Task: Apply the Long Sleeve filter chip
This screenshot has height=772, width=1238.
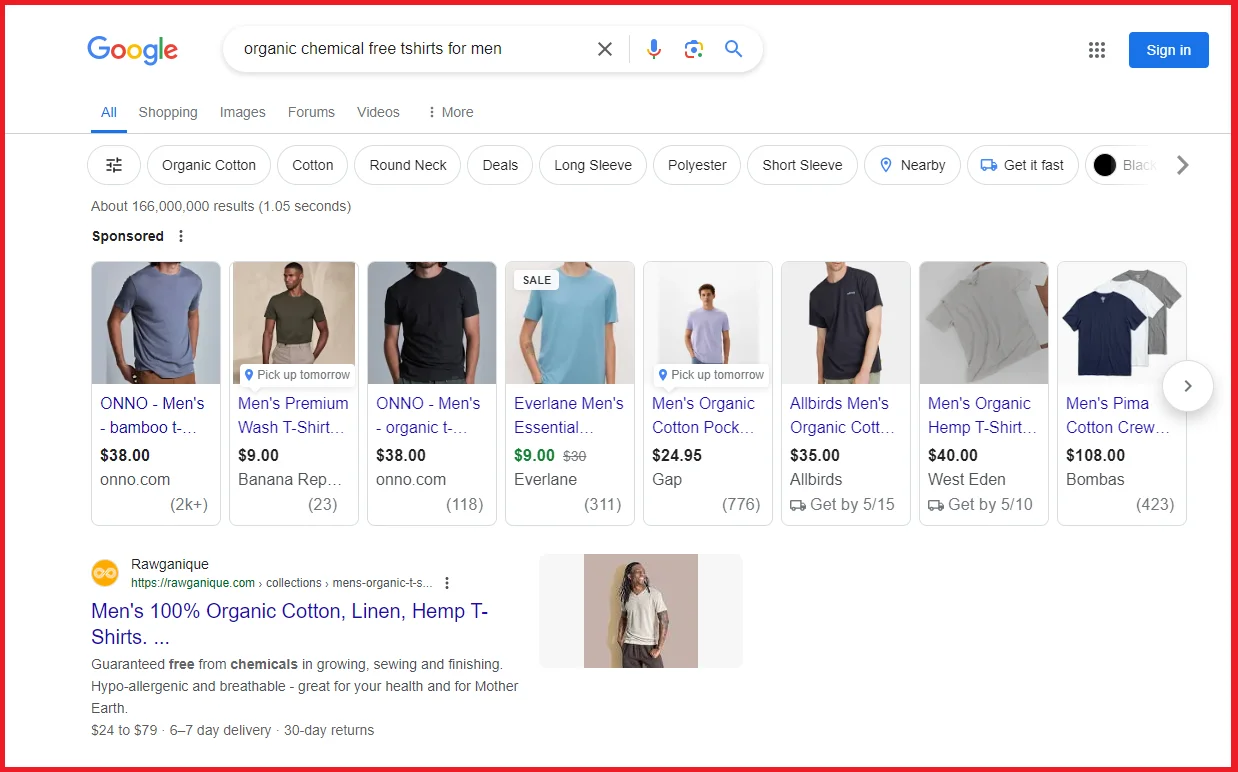Action: (x=593, y=165)
